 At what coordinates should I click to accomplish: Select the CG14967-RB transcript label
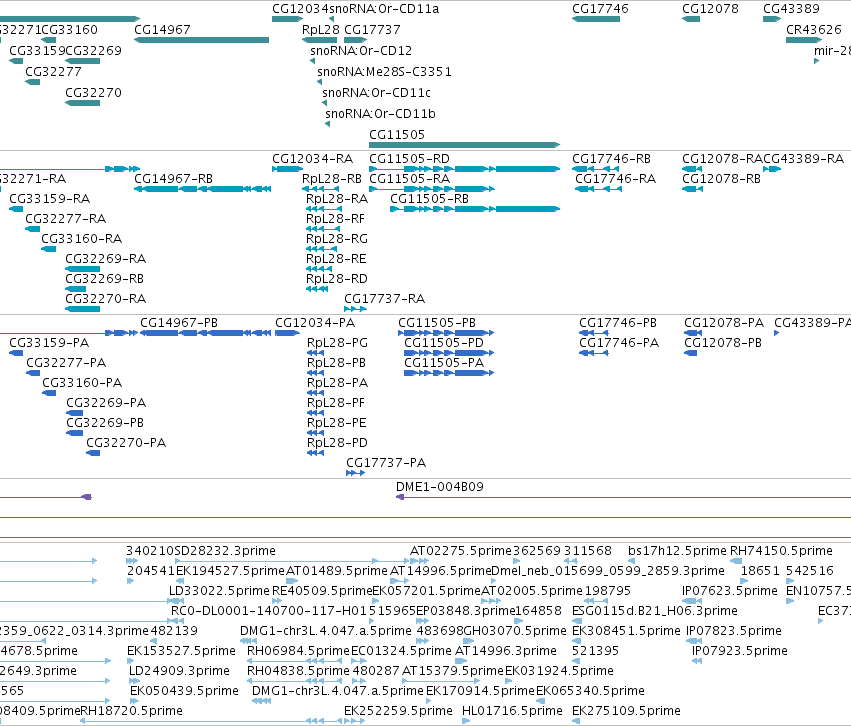pos(174,179)
